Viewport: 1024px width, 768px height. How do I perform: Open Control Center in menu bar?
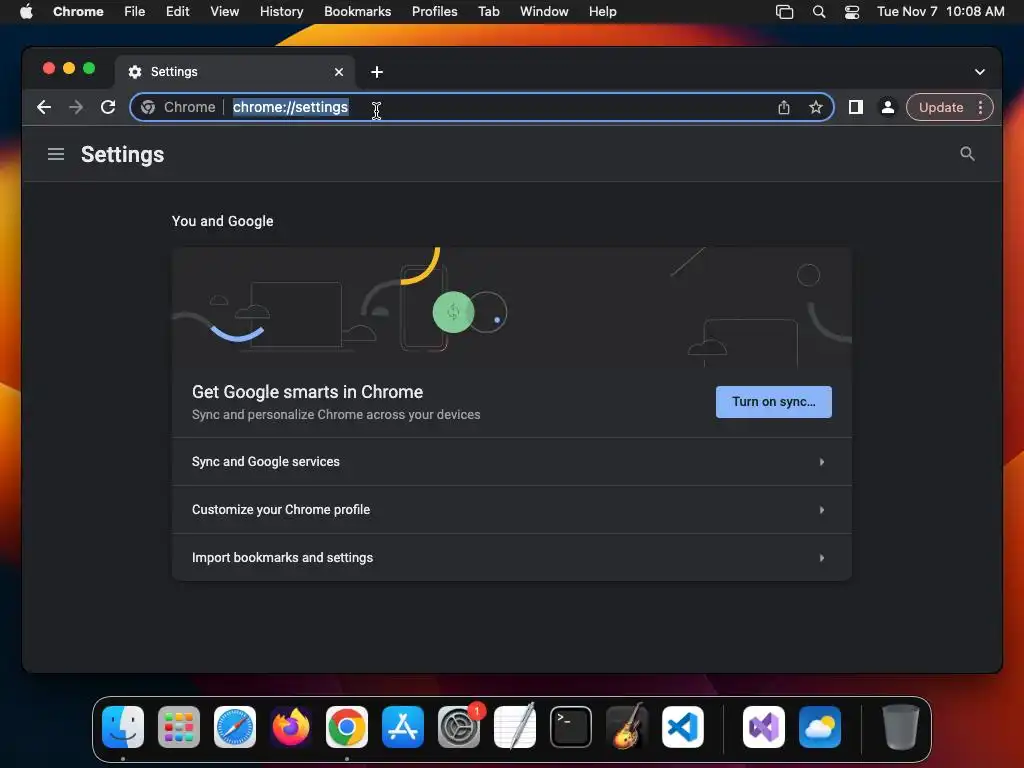(x=852, y=12)
